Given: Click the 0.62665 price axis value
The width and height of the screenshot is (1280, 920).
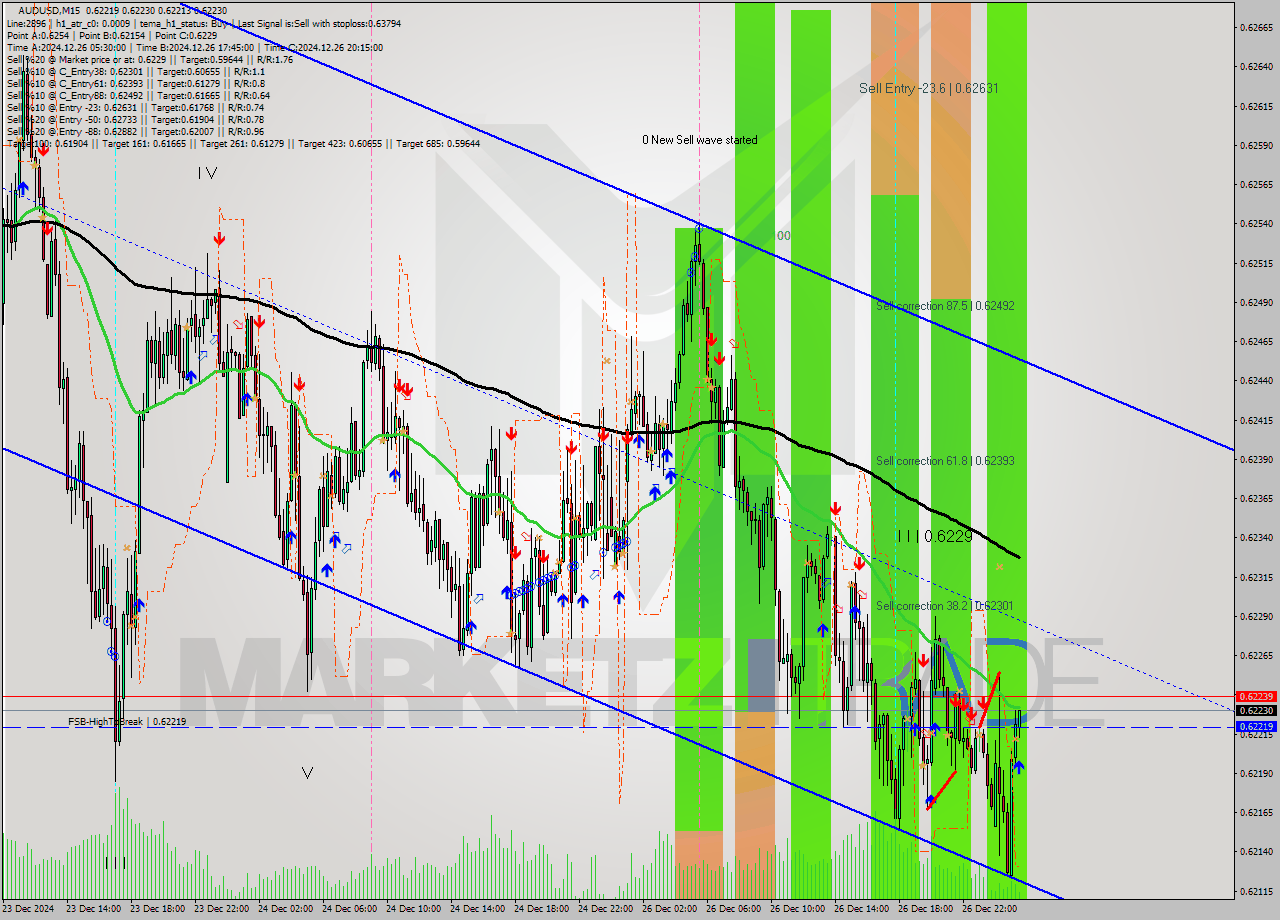Looking at the screenshot, I should pyautogui.click(x=1255, y=27).
